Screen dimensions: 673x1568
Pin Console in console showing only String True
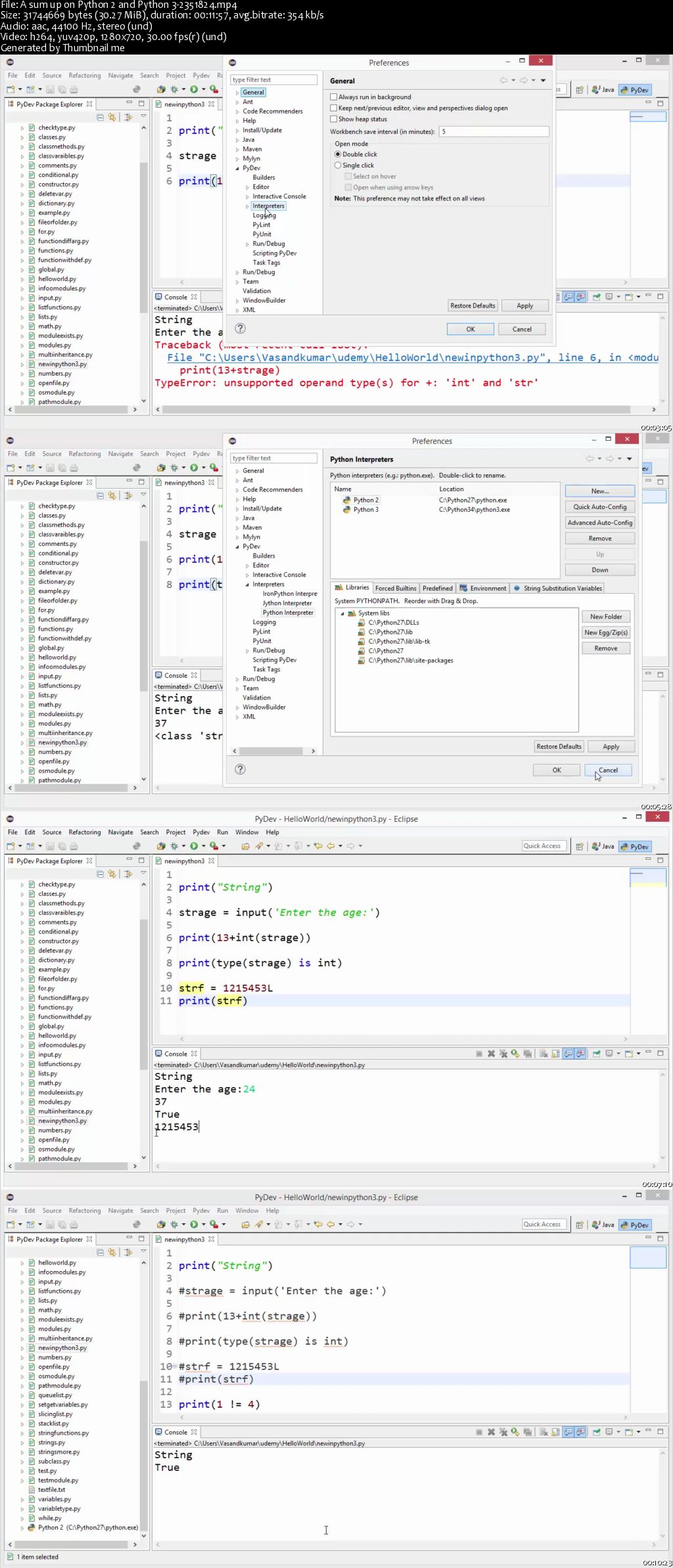[x=597, y=1432]
